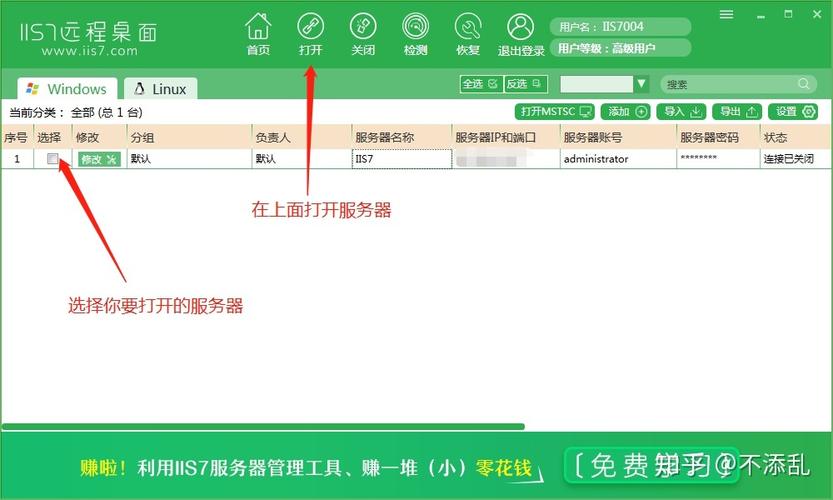833x500 pixels.
Task: Click the 导出 export button
Action: (x=737, y=112)
